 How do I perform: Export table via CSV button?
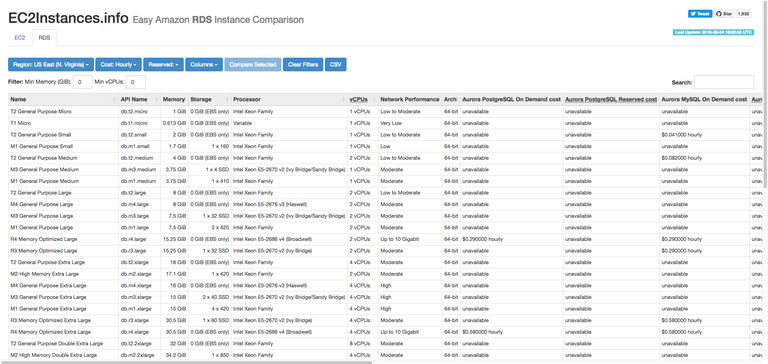(336, 65)
